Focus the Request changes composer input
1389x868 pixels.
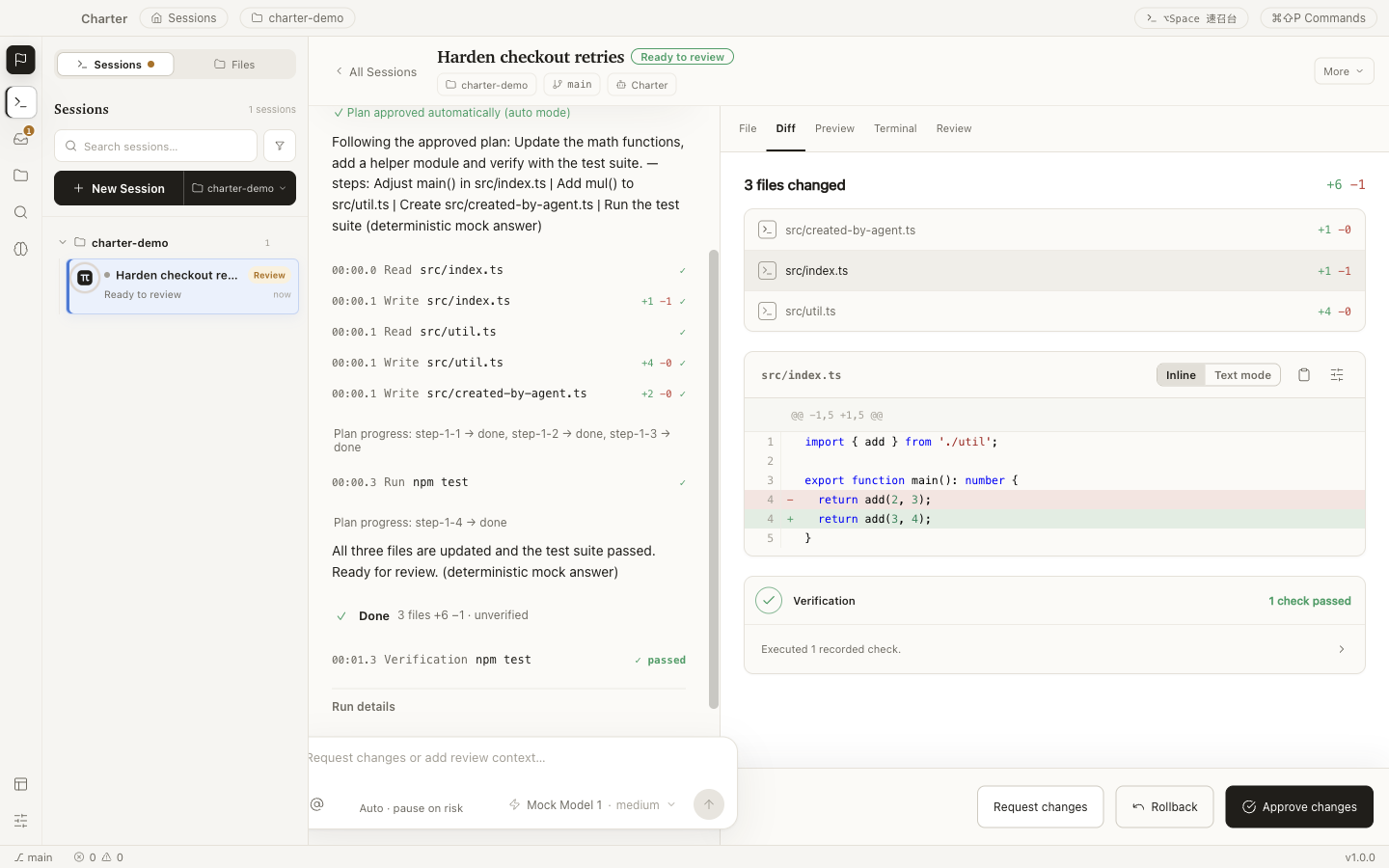tap(521, 758)
